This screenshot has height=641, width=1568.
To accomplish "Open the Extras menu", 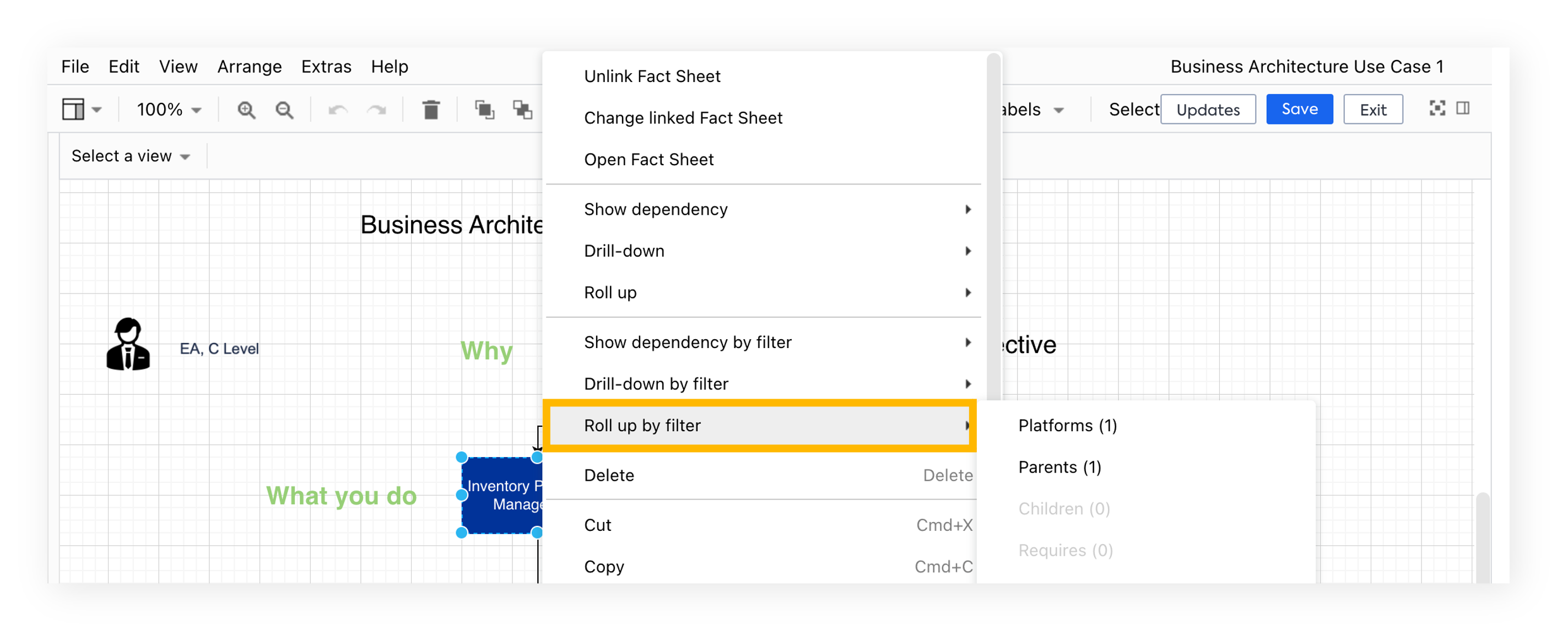I will (x=326, y=66).
